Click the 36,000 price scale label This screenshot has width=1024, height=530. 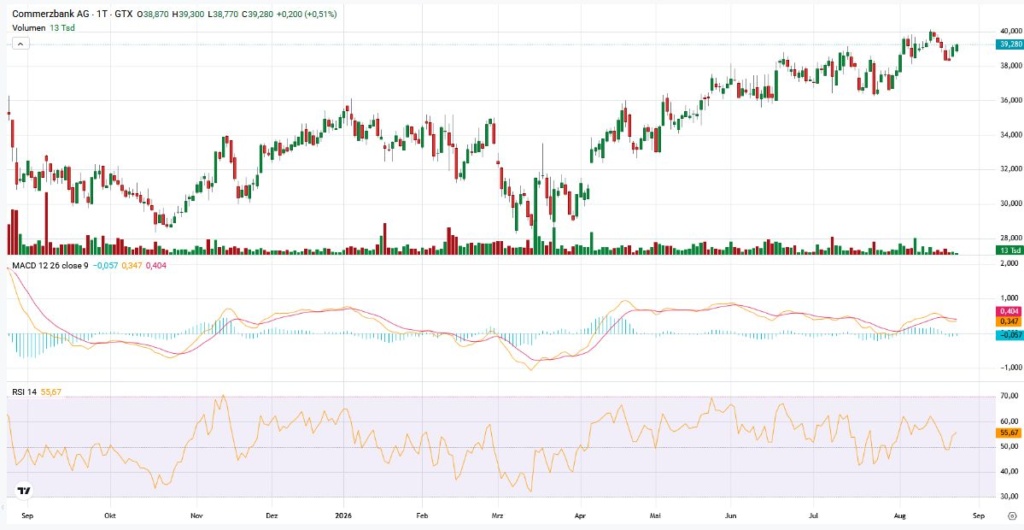pos(1010,100)
